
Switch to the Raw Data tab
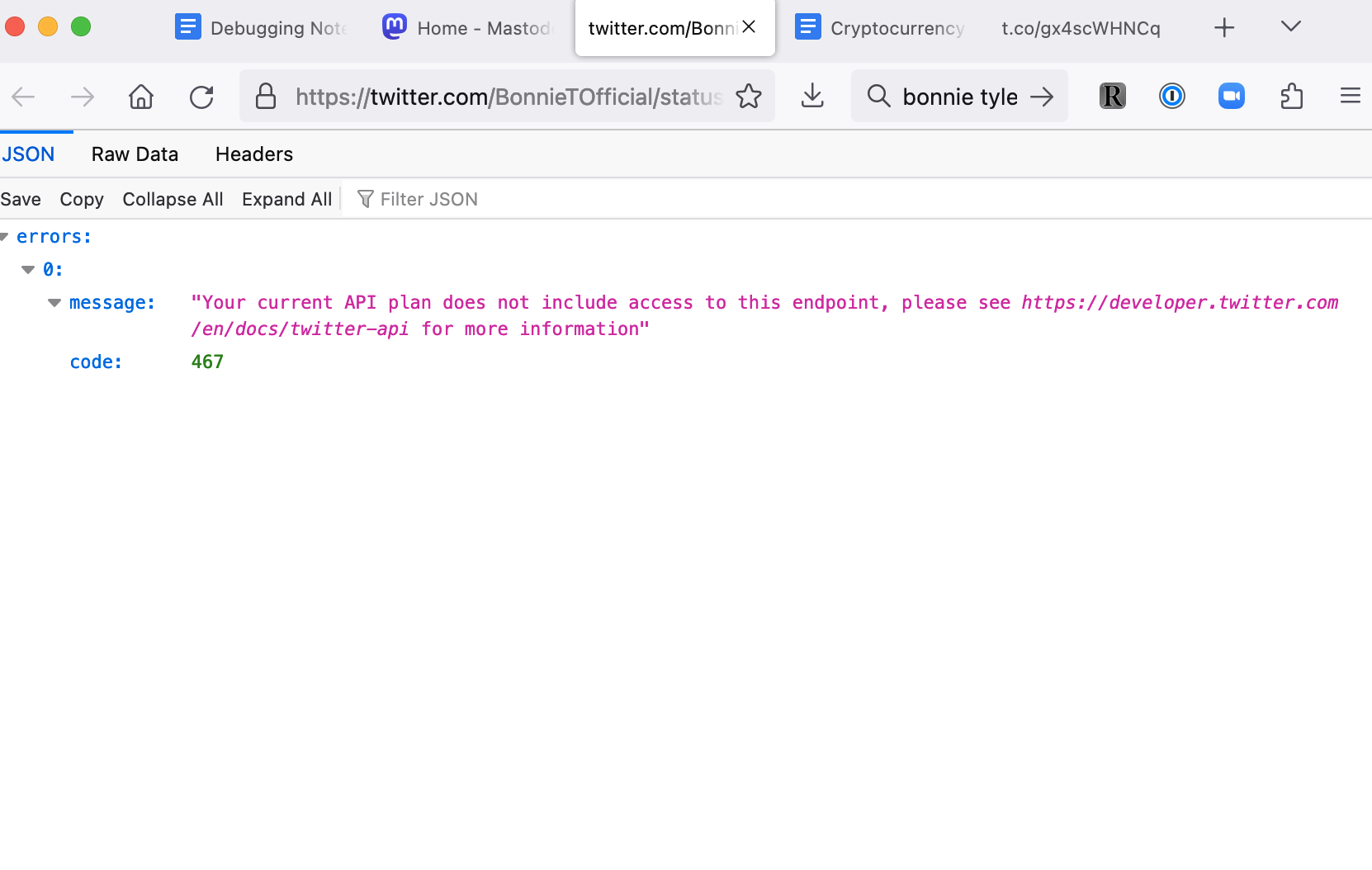(135, 154)
